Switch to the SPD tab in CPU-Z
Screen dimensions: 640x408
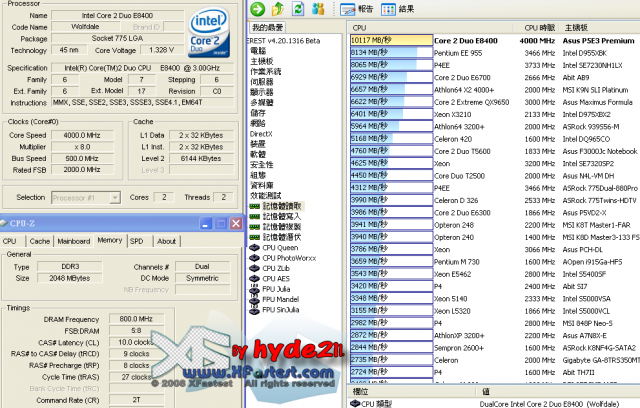point(137,241)
